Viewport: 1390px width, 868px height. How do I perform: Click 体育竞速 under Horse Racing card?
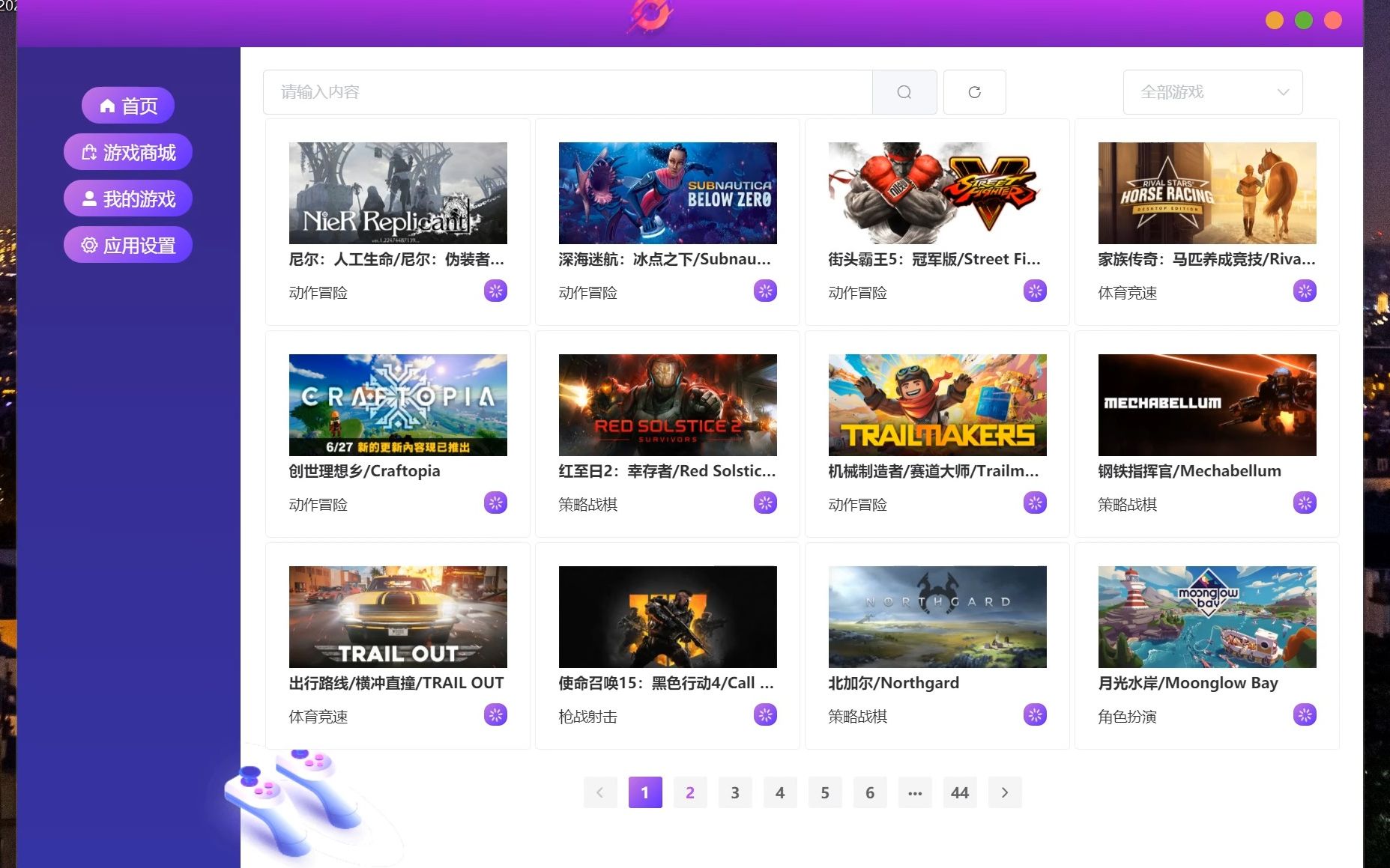coord(1128,293)
